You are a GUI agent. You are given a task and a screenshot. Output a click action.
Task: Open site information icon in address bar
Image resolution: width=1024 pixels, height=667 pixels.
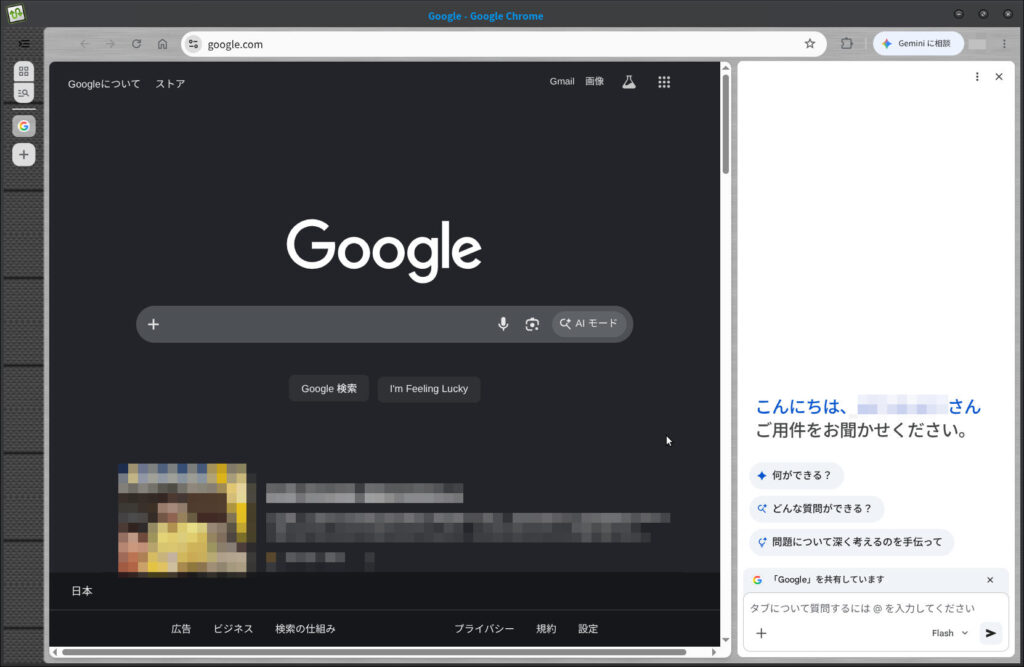click(193, 44)
